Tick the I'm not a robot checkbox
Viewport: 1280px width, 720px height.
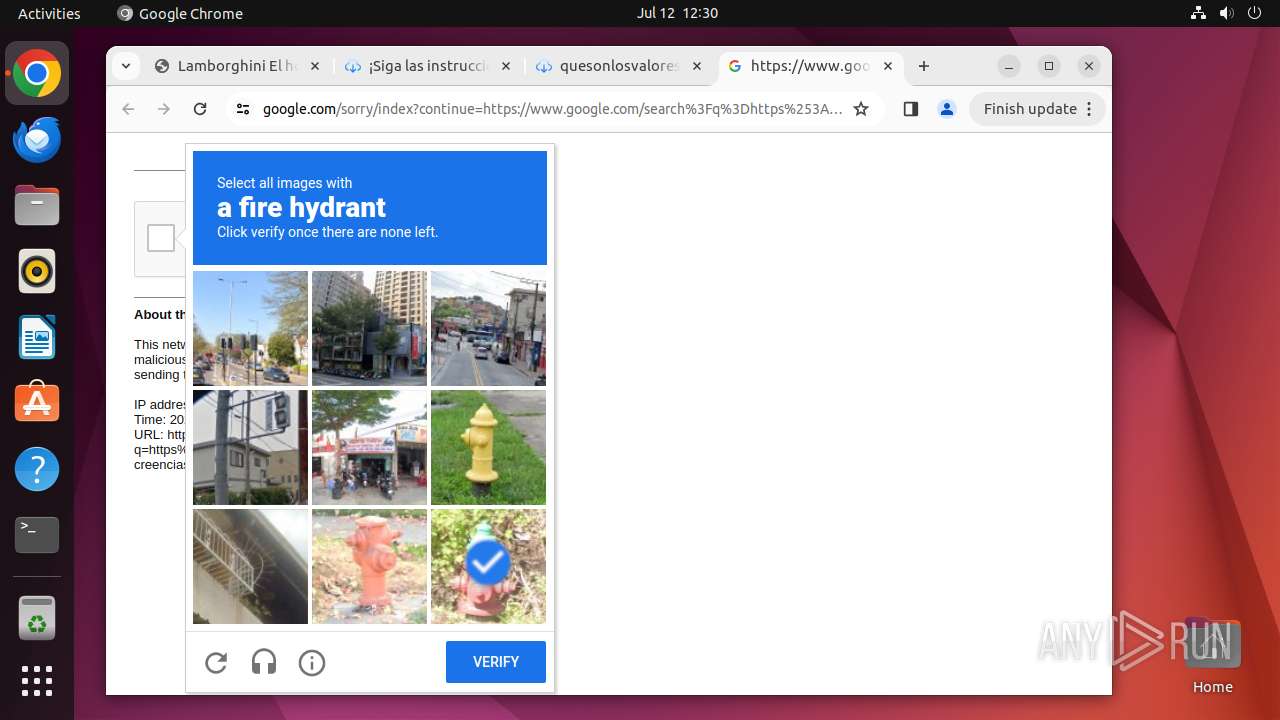point(160,238)
